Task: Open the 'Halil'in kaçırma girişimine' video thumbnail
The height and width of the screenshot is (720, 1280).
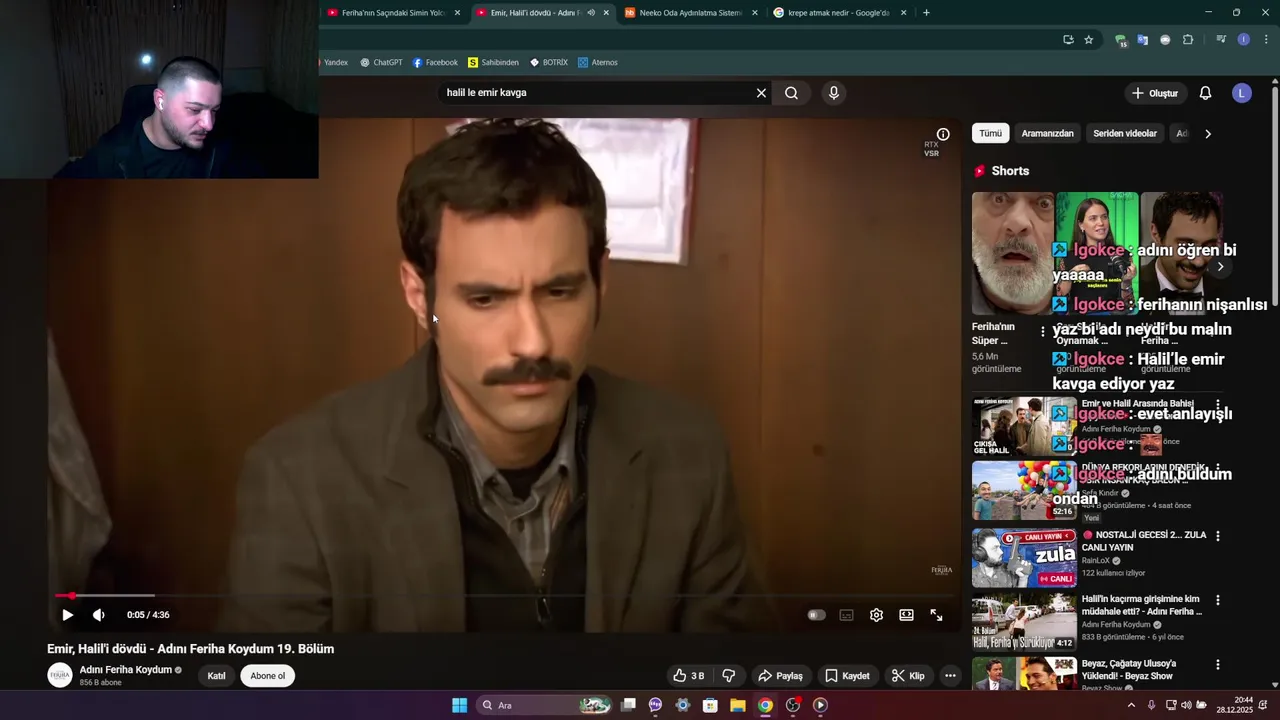Action: click(1024, 622)
